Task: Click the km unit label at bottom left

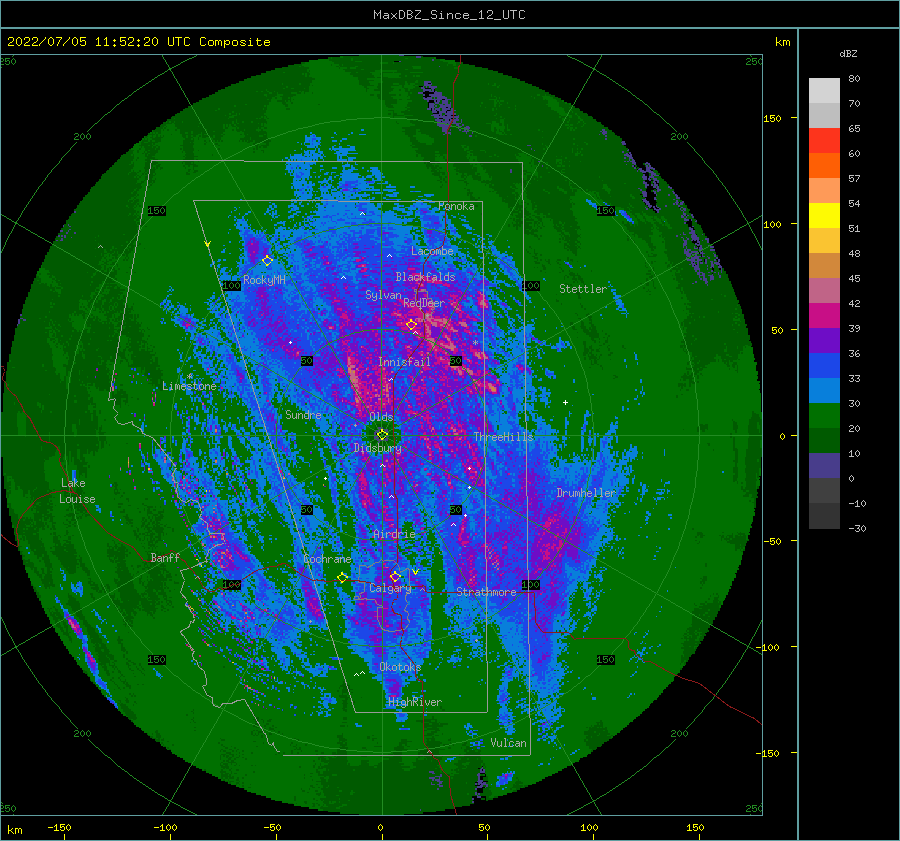Action: click(x=15, y=830)
